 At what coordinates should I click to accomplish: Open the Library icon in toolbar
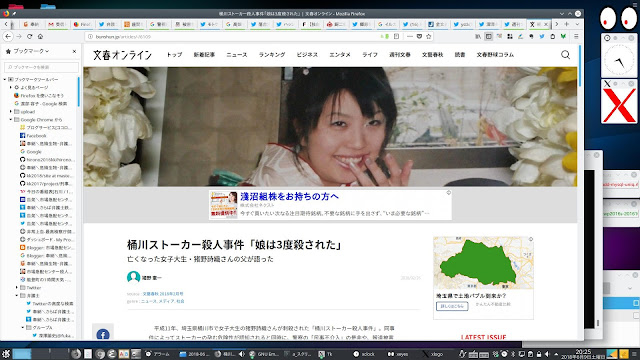click(478, 36)
